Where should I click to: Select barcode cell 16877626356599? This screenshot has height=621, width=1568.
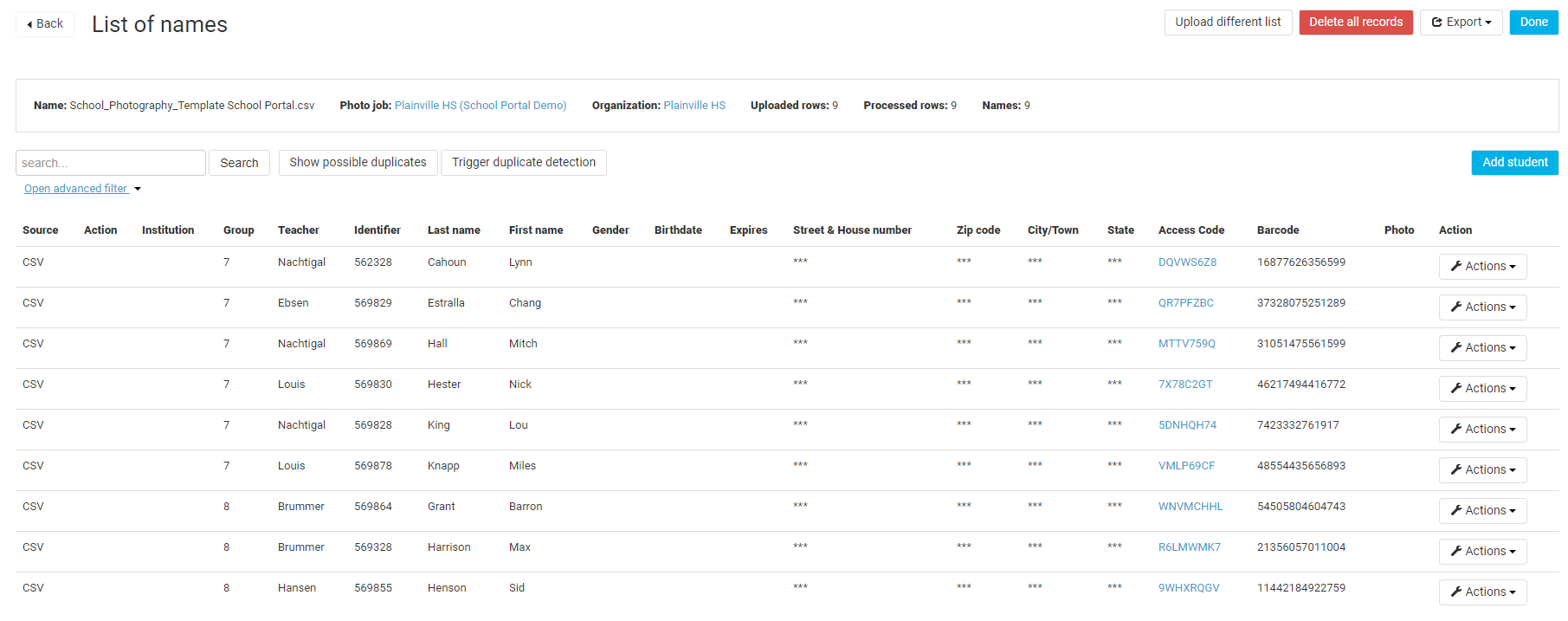click(1301, 262)
